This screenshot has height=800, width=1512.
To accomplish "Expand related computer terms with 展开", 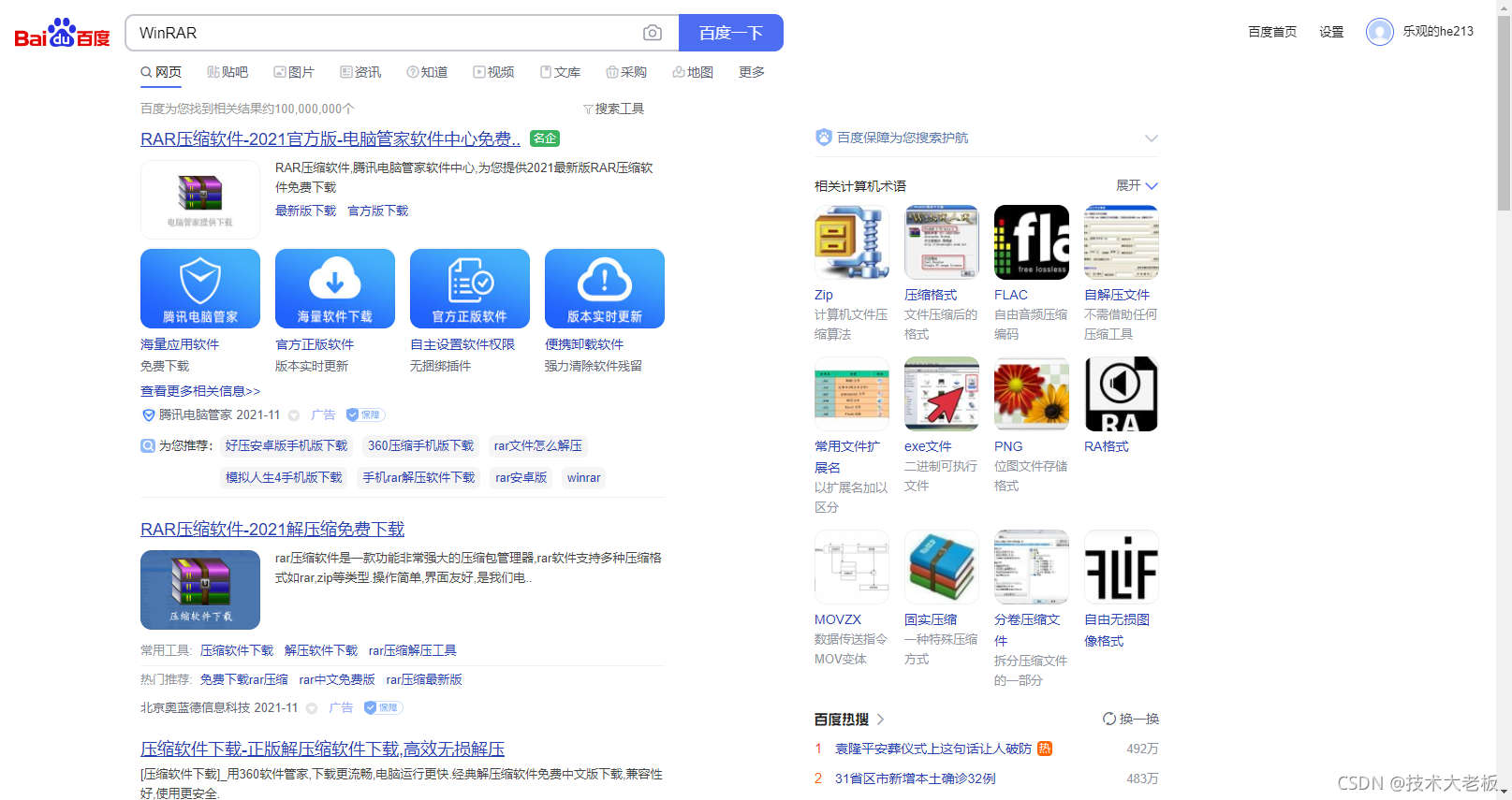I will [x=1137, y=185].
